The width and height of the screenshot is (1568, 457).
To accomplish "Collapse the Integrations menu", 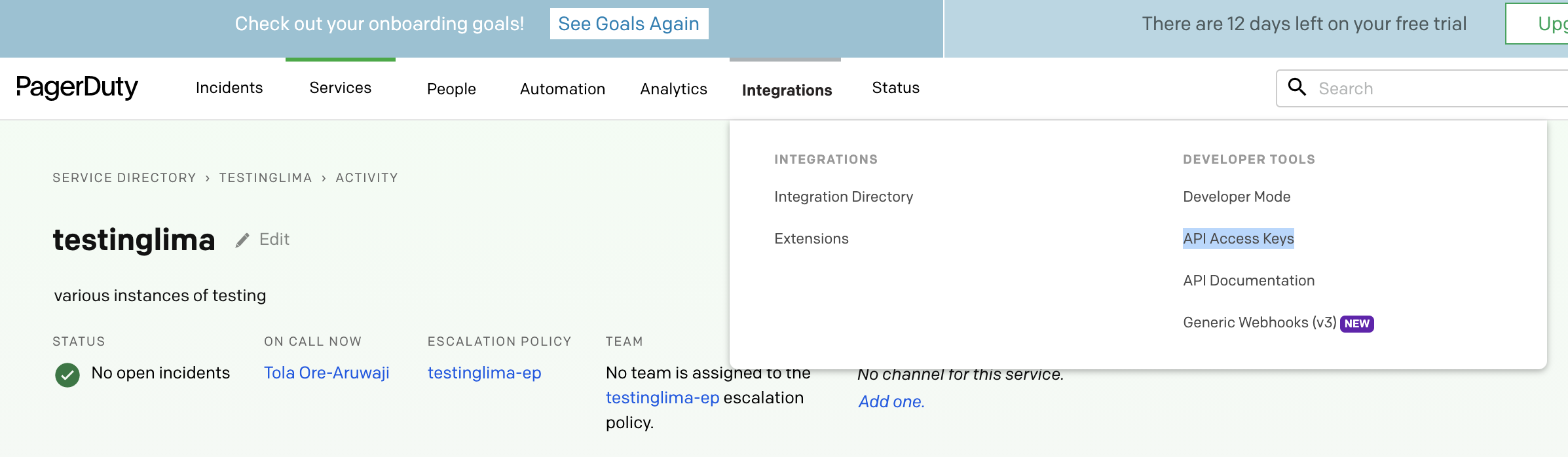I will (x=787, y=90).
